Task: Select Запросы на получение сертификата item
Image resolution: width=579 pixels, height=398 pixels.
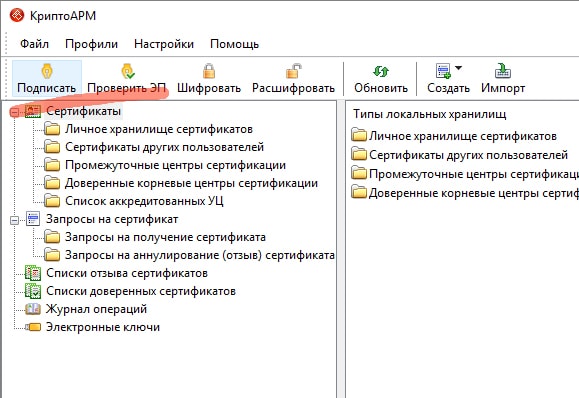Action: click(165, 237)
